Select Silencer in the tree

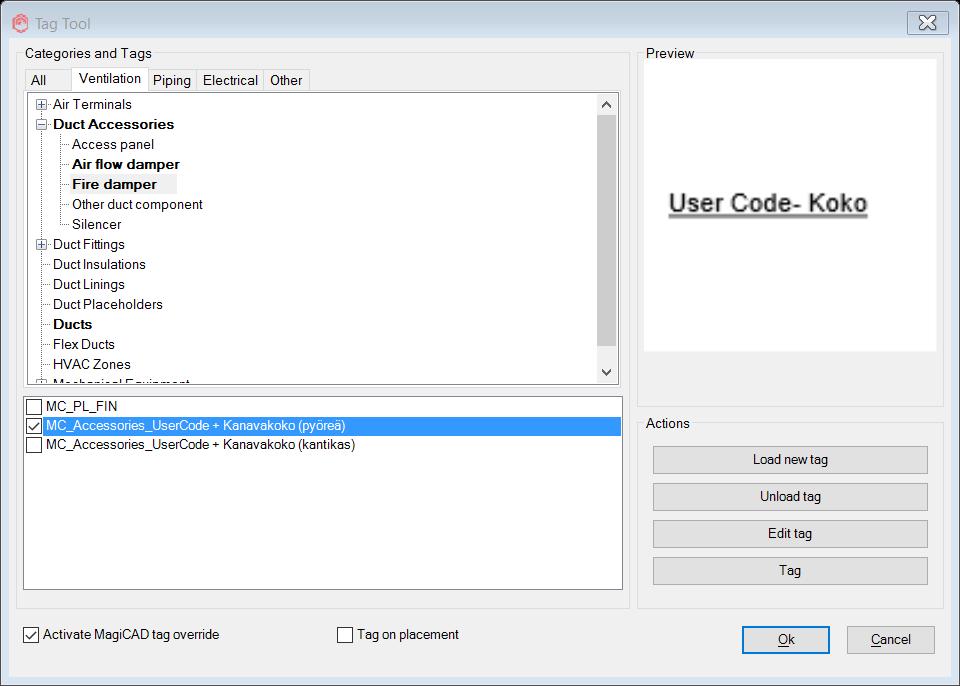tap(97, 225)
